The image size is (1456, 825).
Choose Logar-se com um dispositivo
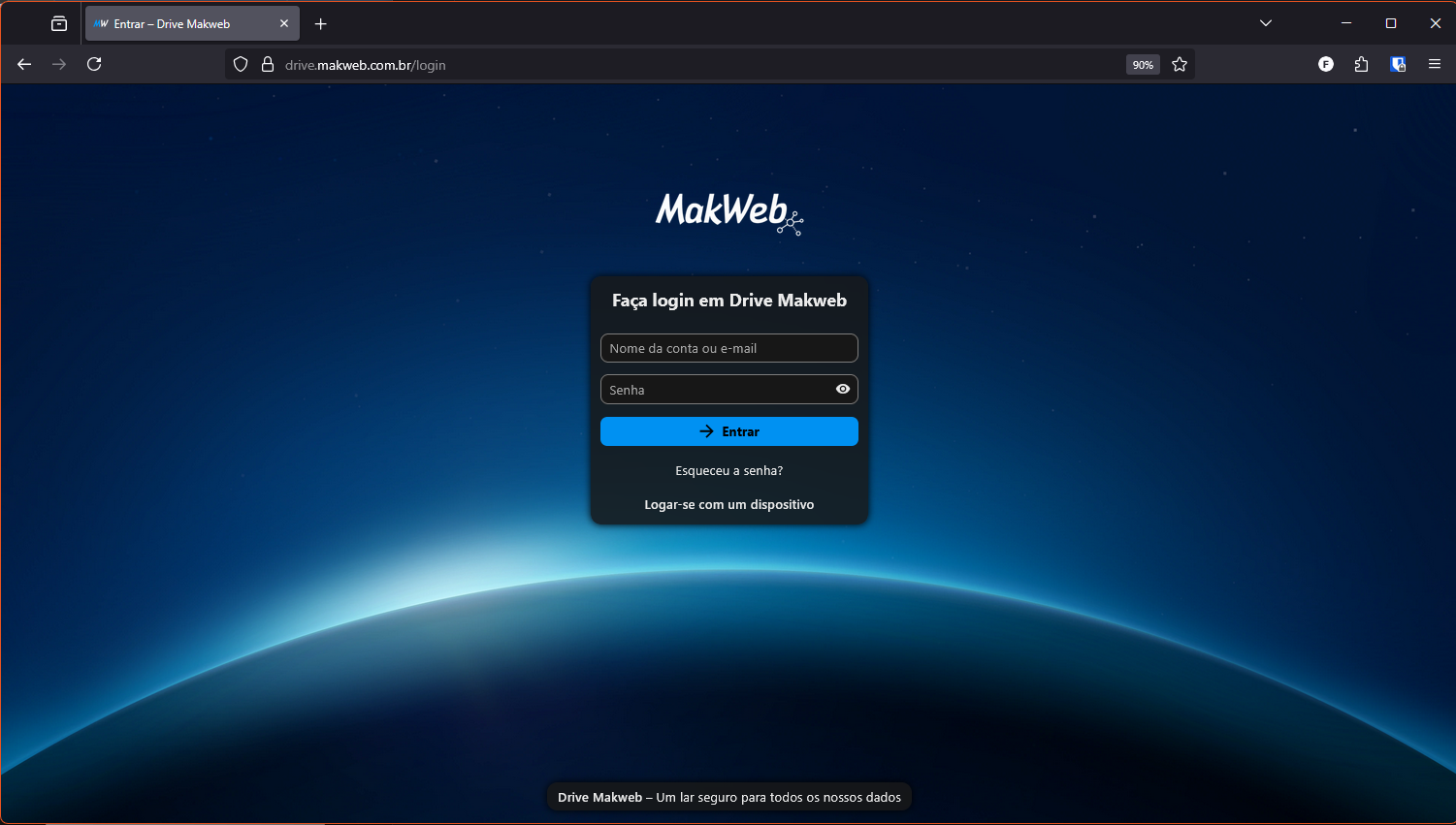point(728,504)
